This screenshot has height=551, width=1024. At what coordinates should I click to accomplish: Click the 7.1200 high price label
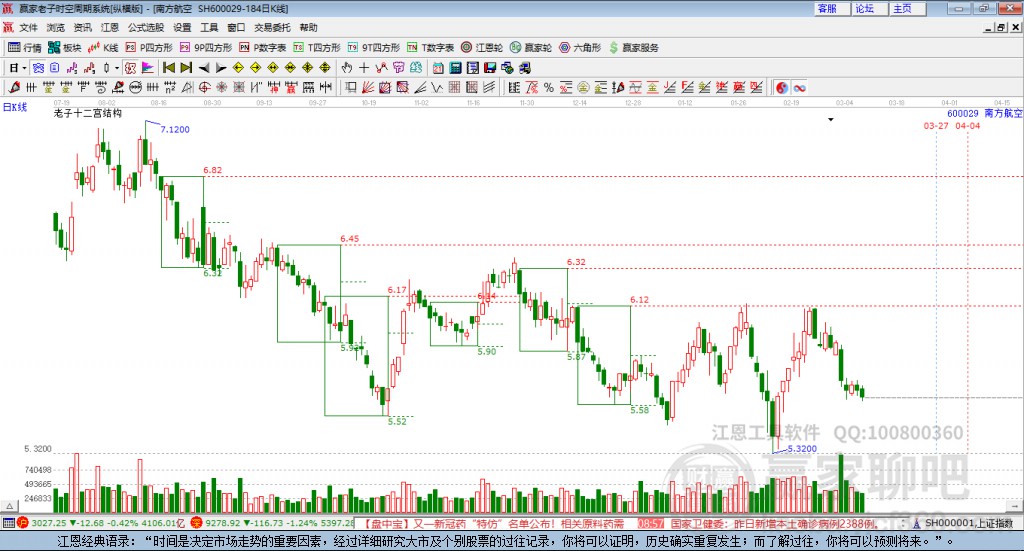point(175,129)
